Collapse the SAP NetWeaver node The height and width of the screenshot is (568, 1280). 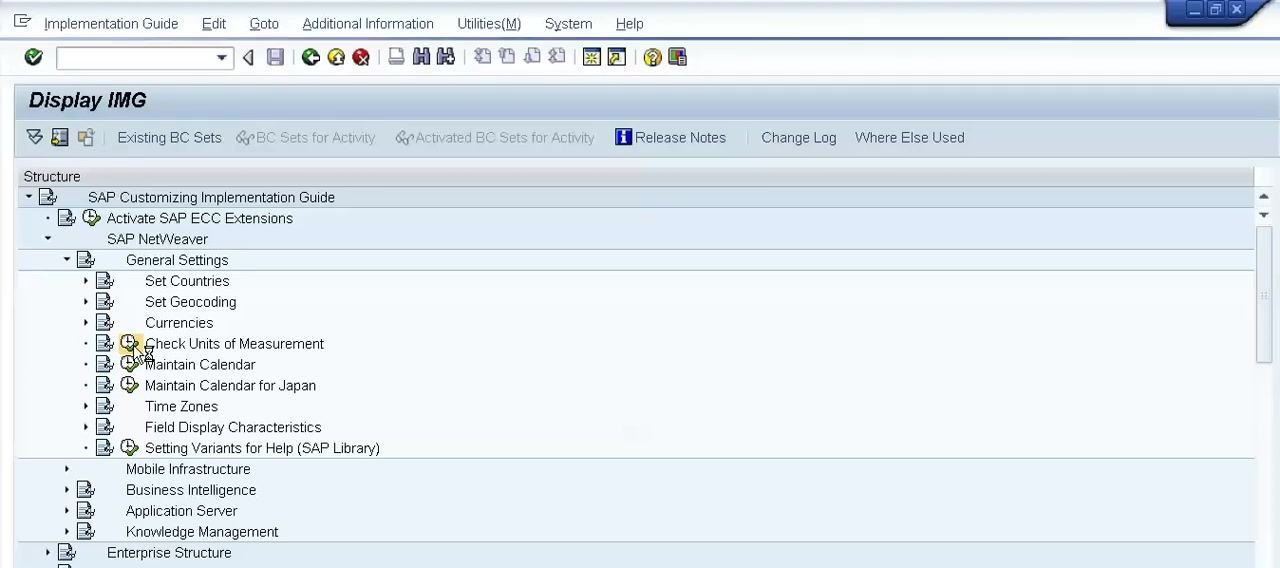pos(48,239)
